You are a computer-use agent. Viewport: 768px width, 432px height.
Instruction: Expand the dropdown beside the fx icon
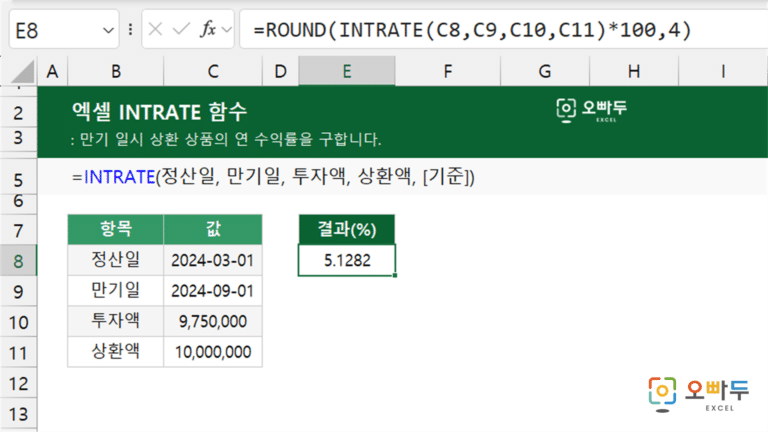[226, 30]
